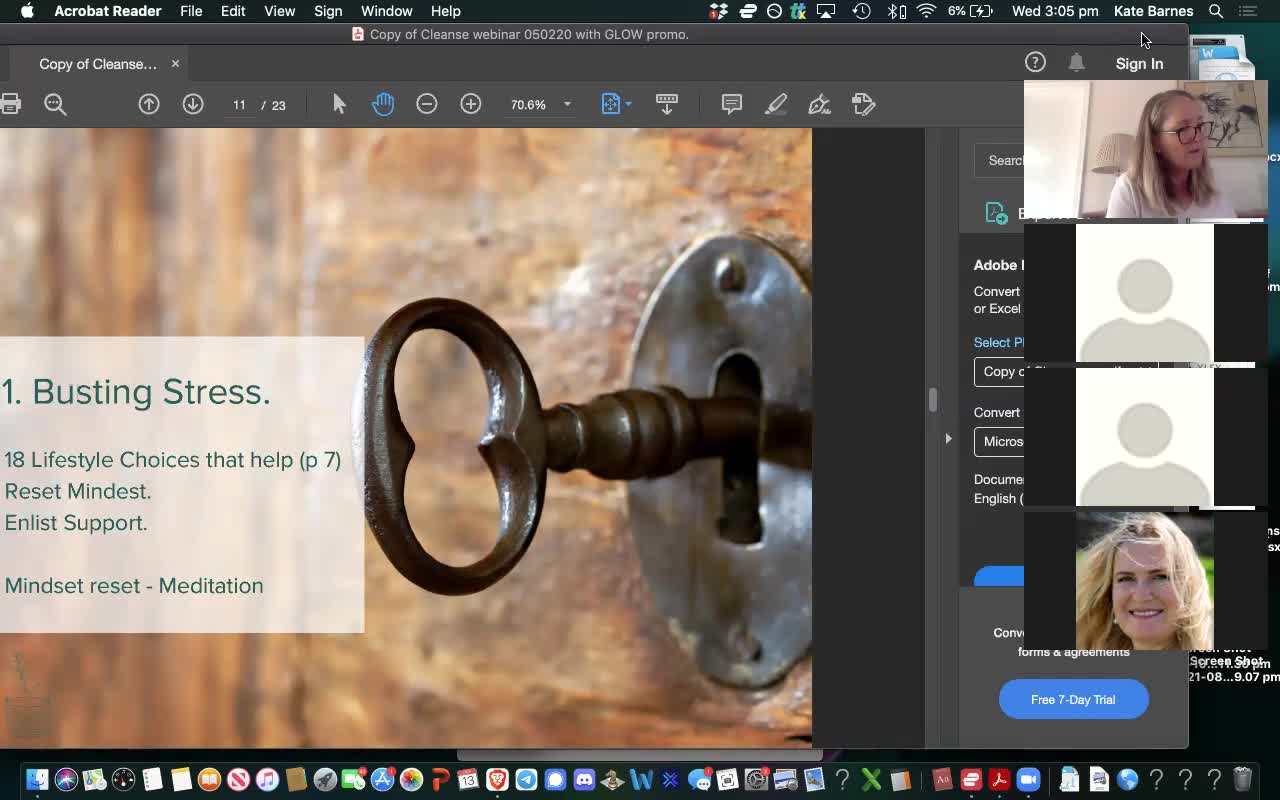Viewport: 1280px width, 800px height.
Task: Open Dropbox menu bar icon
Action: click(x=719, y=11)
